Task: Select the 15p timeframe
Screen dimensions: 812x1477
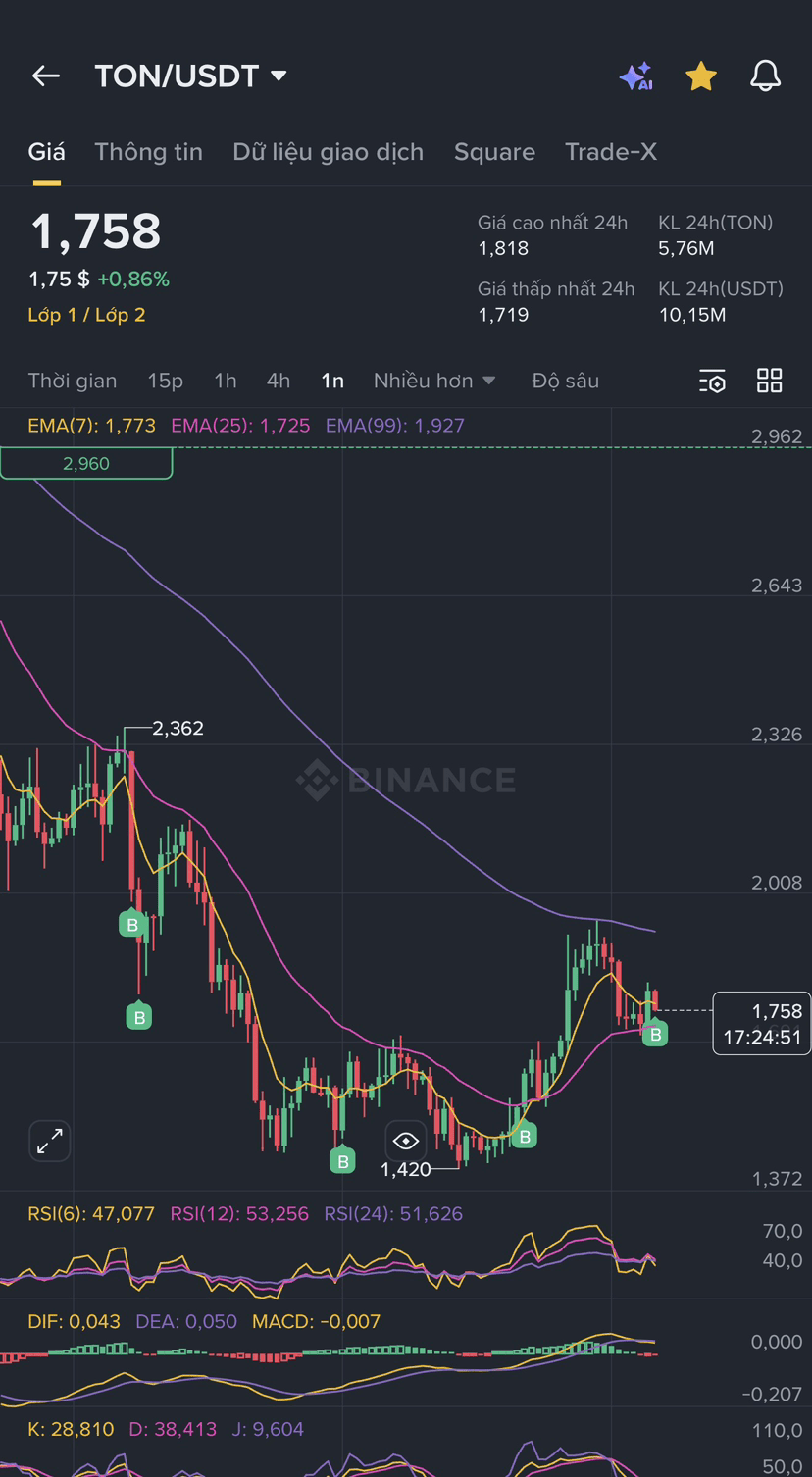Action: coord(166,381)
